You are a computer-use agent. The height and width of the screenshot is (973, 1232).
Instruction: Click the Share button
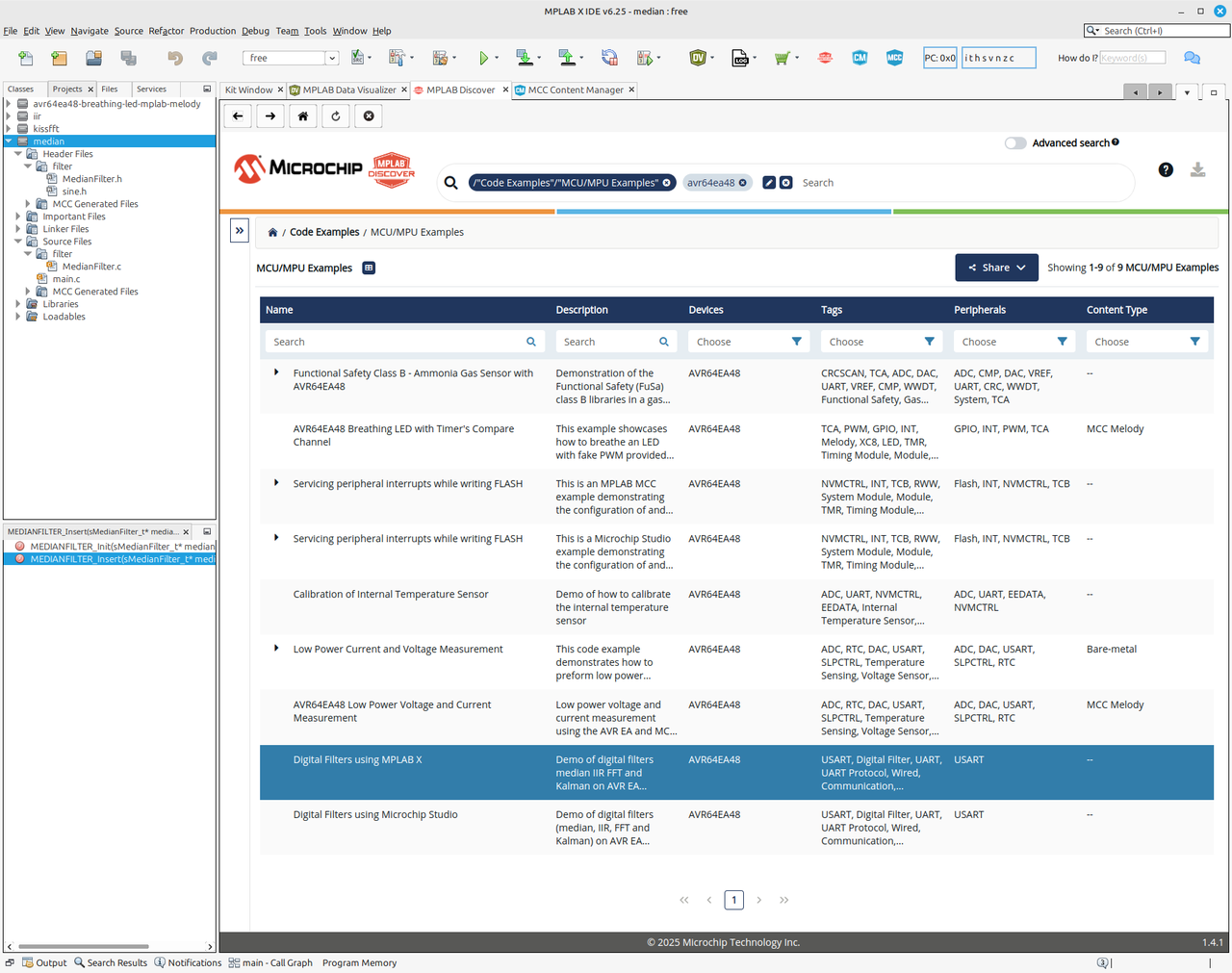pos(996,268)
